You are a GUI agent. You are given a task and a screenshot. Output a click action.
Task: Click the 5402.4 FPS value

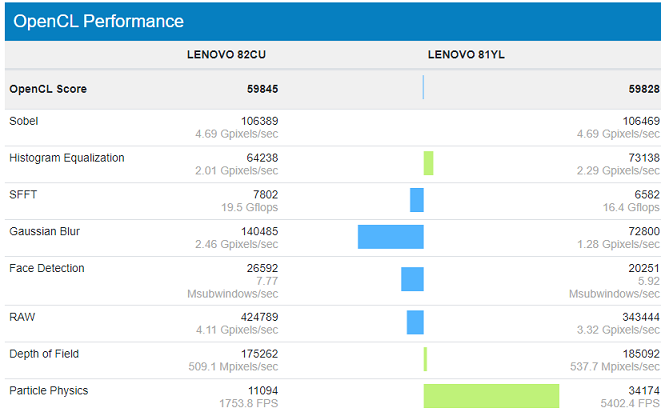(x=630, y=403)
